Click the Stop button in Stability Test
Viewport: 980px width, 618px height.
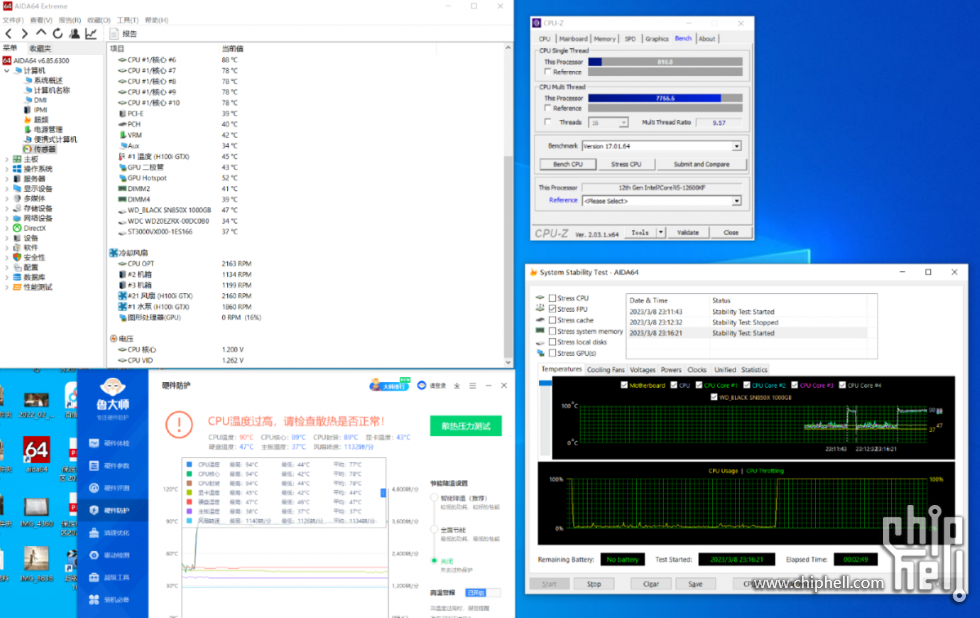coord(594,584)
